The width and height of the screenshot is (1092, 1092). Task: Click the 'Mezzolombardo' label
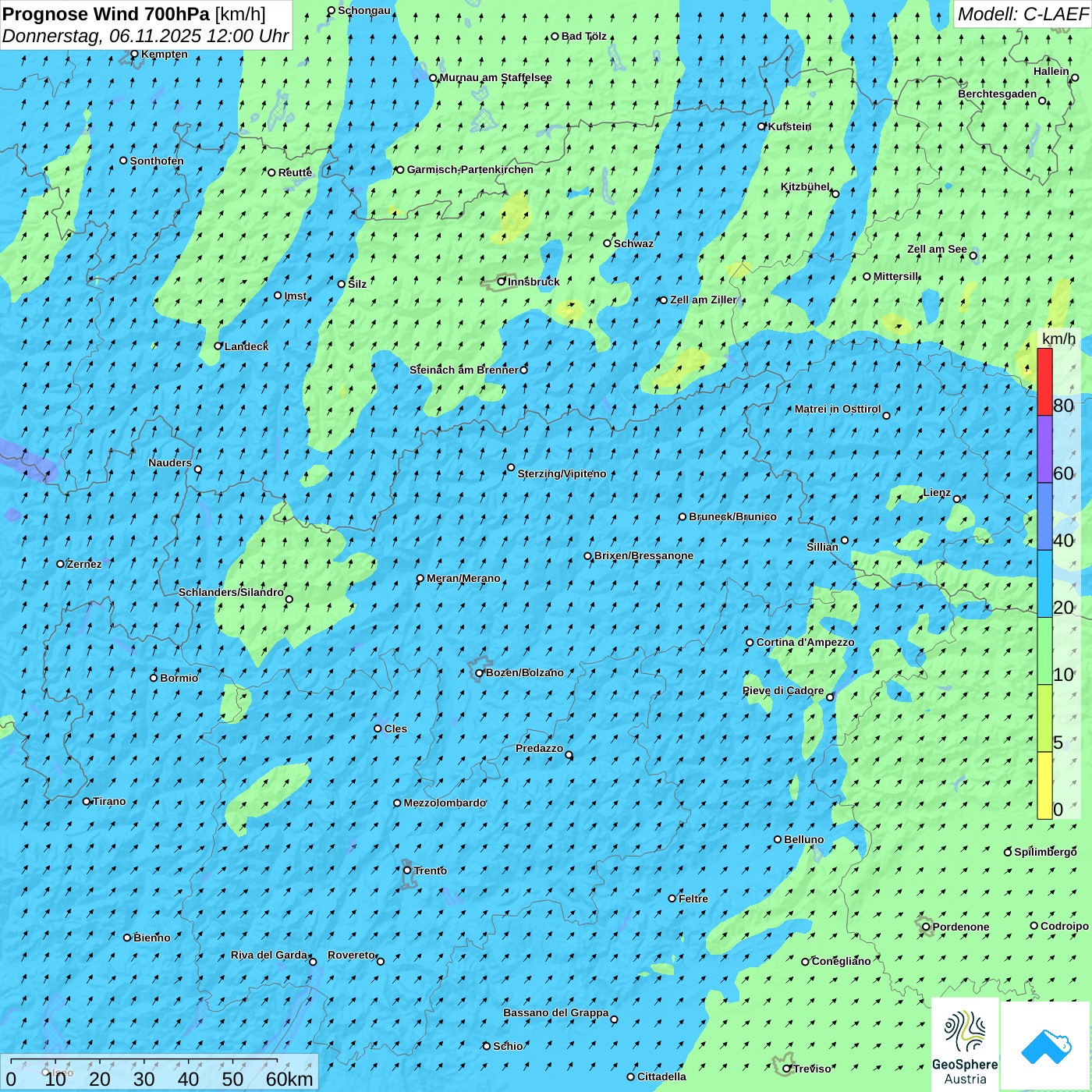(x=445, y=803)
